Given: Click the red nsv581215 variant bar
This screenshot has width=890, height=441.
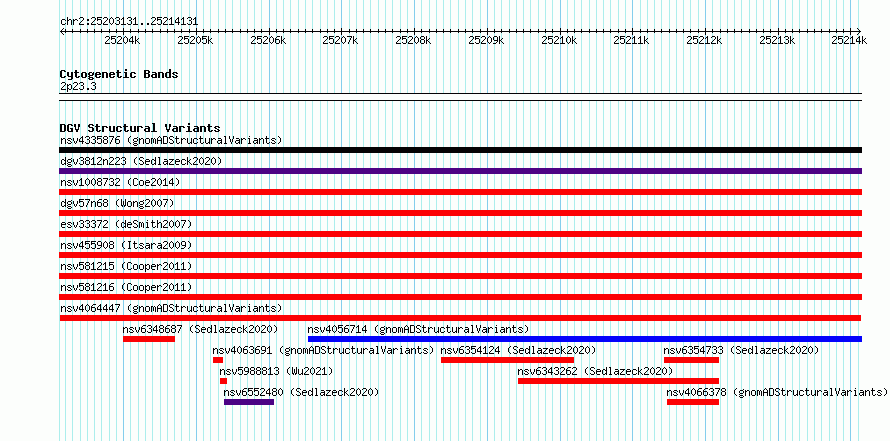Looking at the screenshot, I should [461, 276].
